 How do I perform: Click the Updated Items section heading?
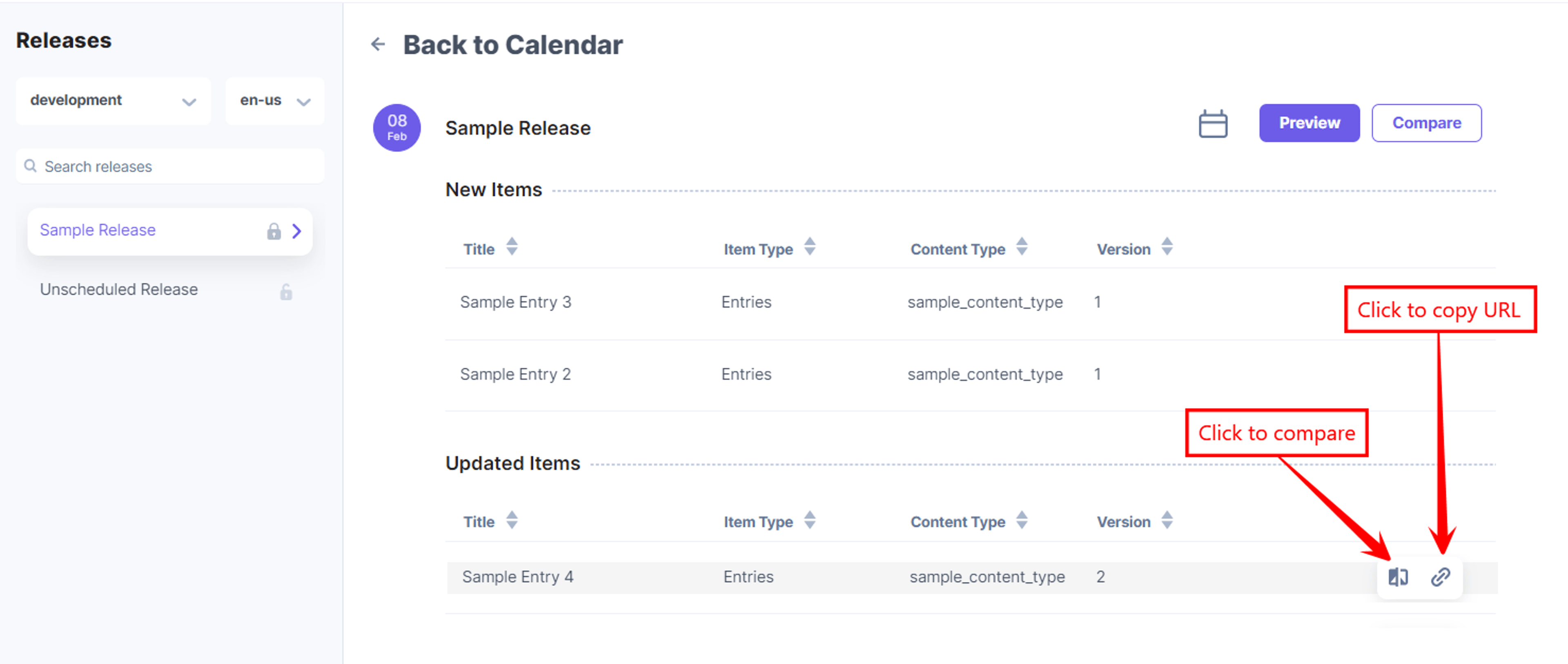coord(512,463)
